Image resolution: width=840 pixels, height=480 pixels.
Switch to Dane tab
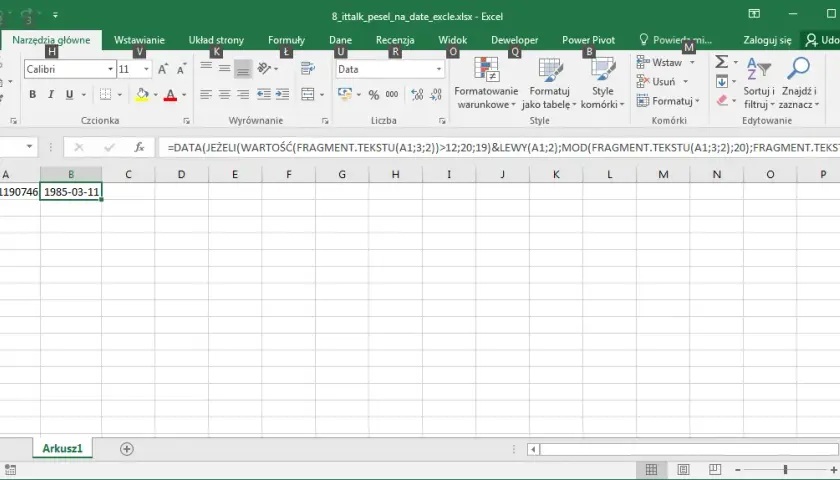[x=340, y=40]
